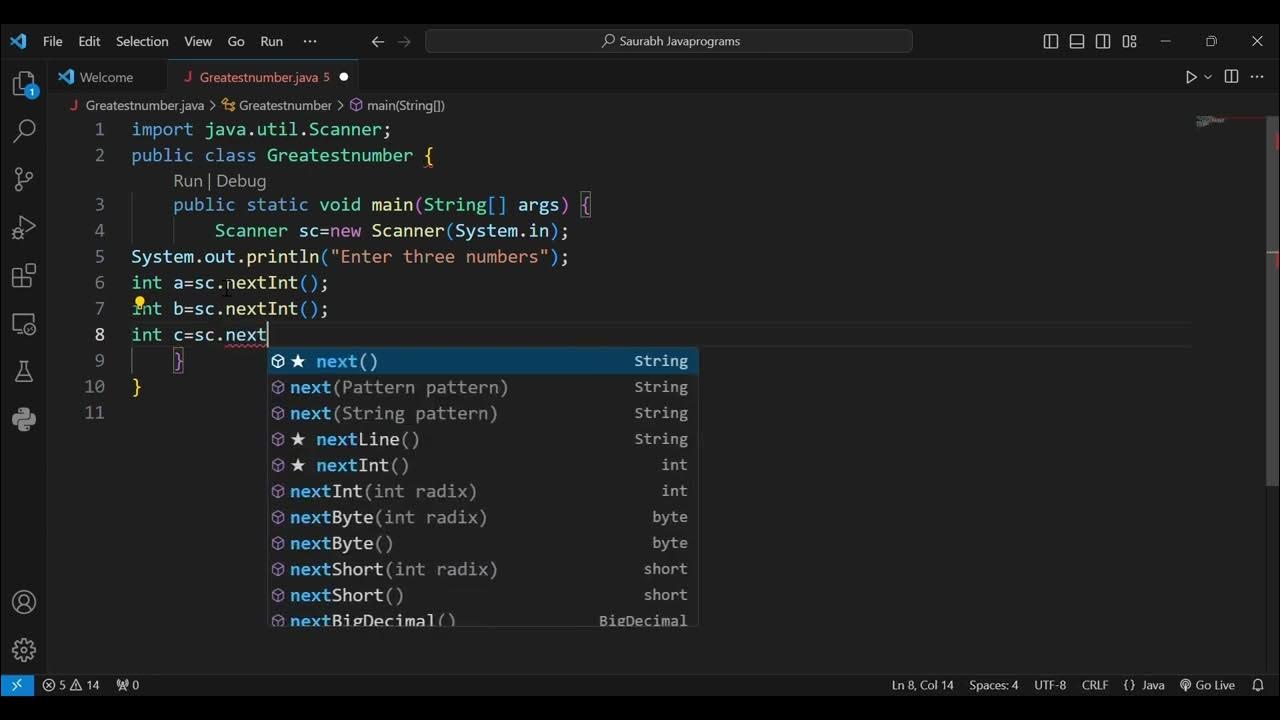Viewport: 1280px width, 720px height.
Task: Expand the run options dropdown arrow
Action: [x=1208, y=77]
